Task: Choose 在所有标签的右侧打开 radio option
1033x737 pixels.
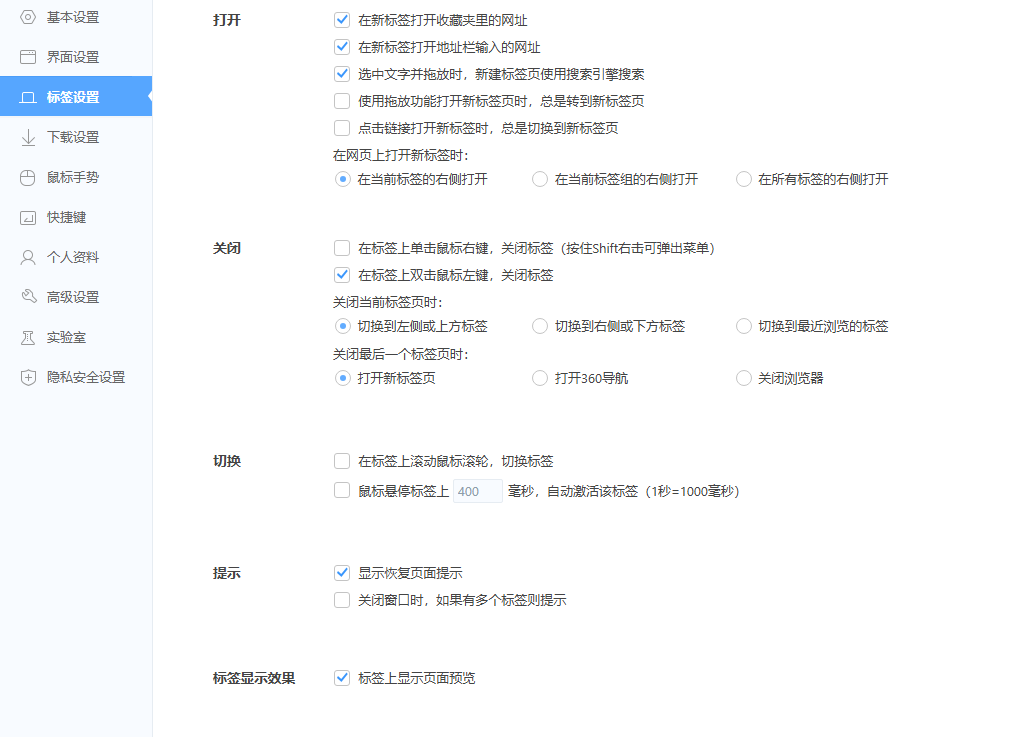Action: pos(744,179)
